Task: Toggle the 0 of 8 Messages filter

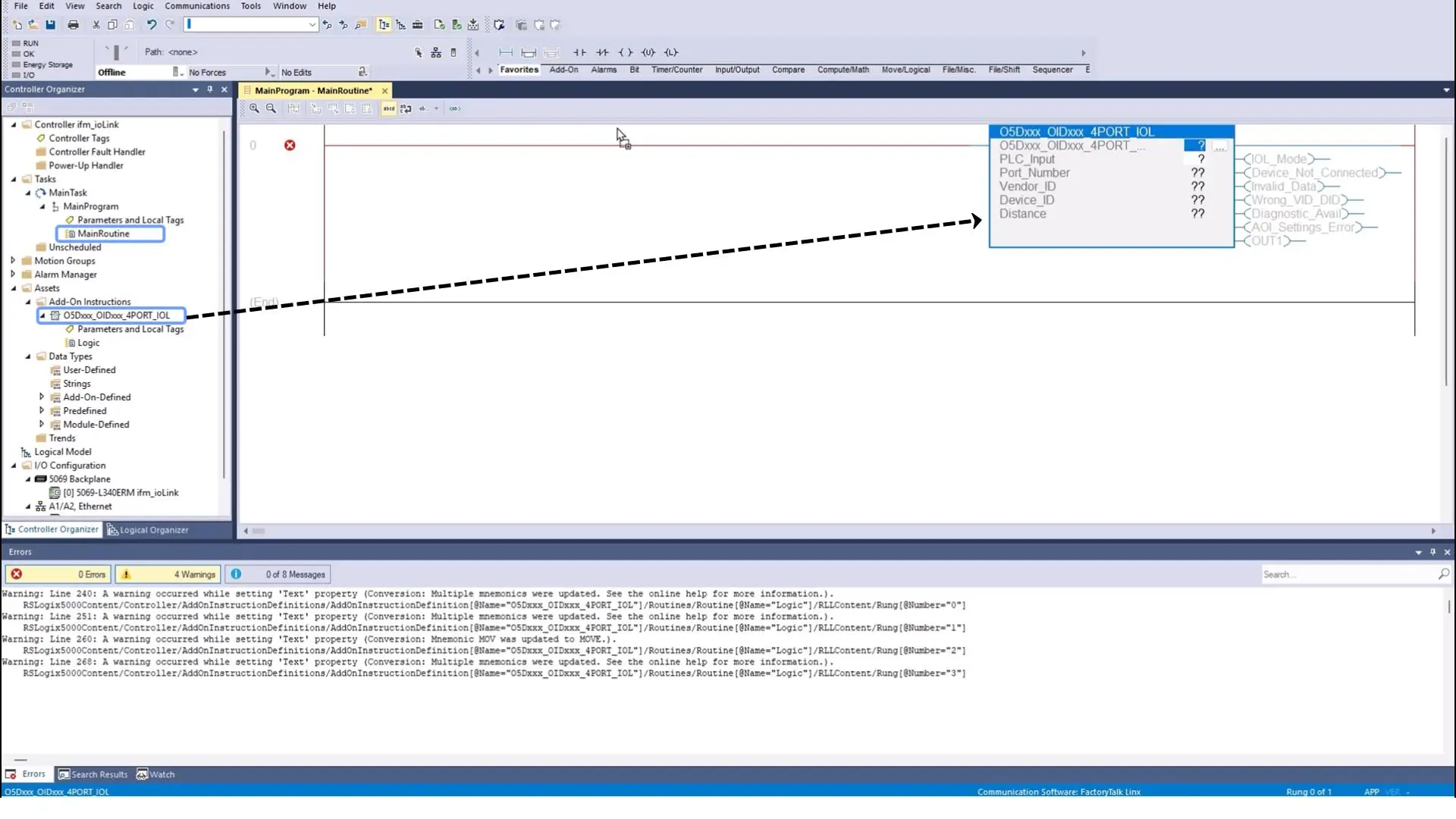Action: click(x=278, y=574)
